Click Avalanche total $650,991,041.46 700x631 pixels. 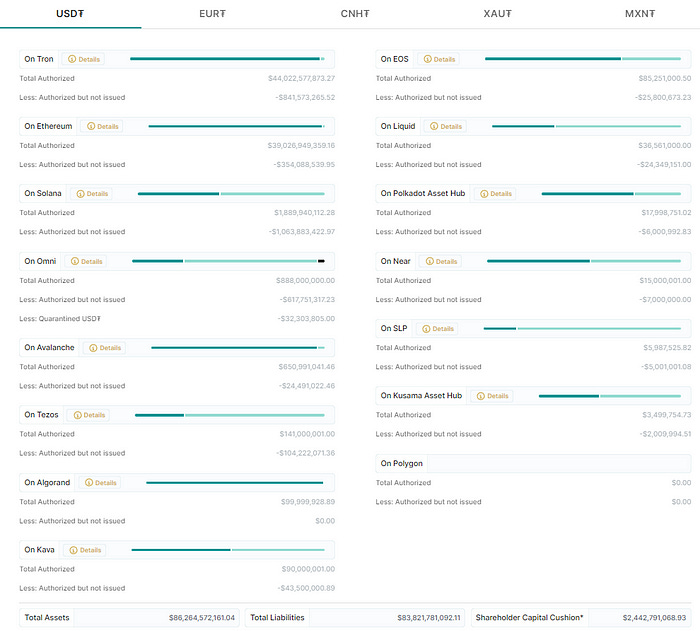307,367
